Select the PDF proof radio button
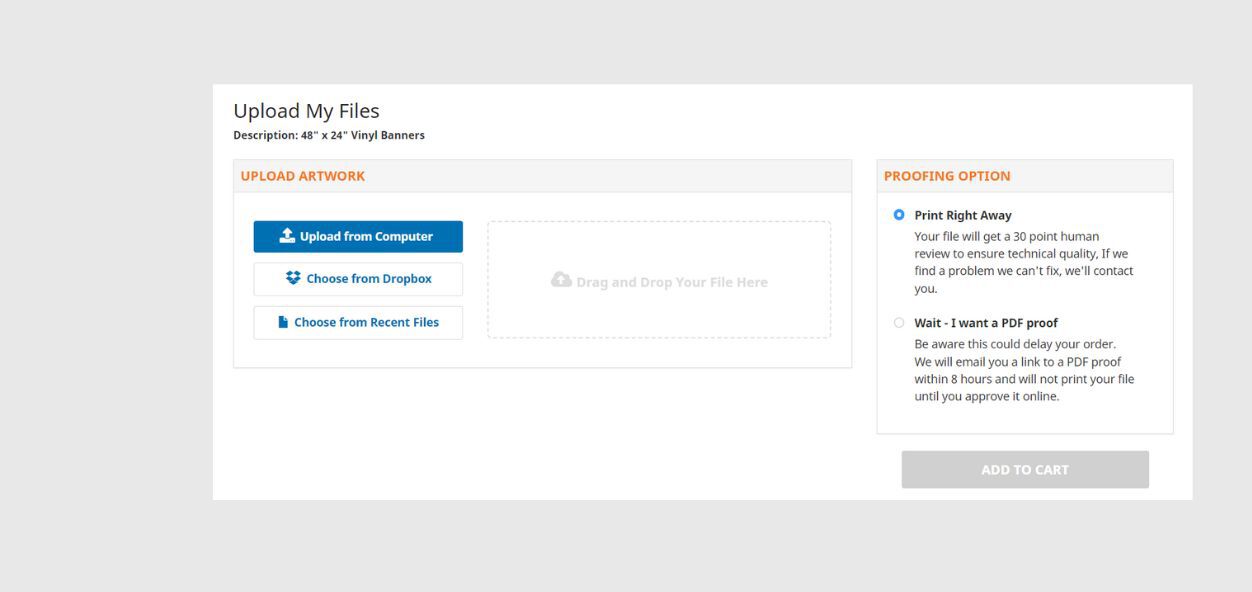The image size is (1252, 592). 899,323
